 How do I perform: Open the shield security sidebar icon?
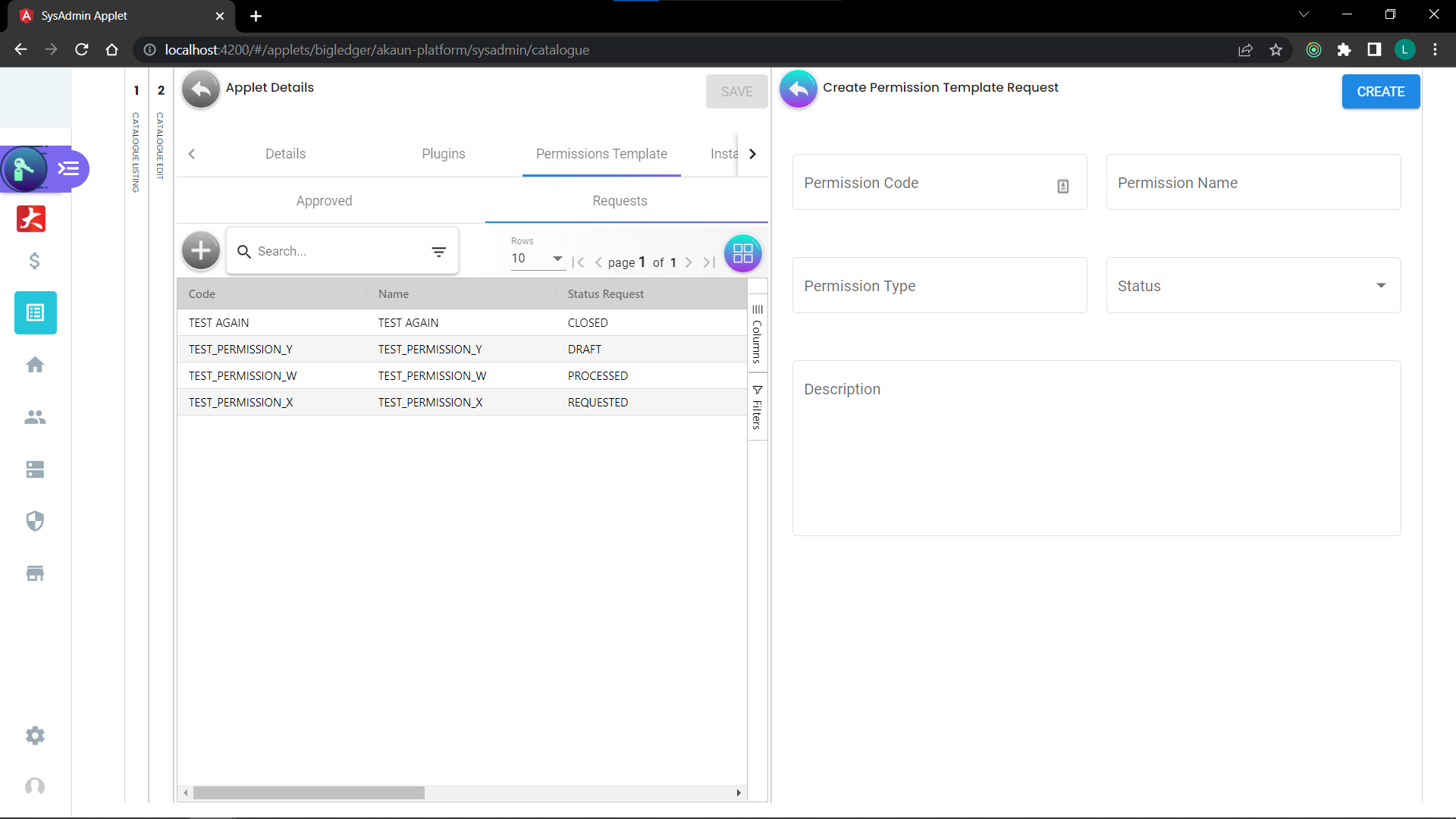(35, 521)
